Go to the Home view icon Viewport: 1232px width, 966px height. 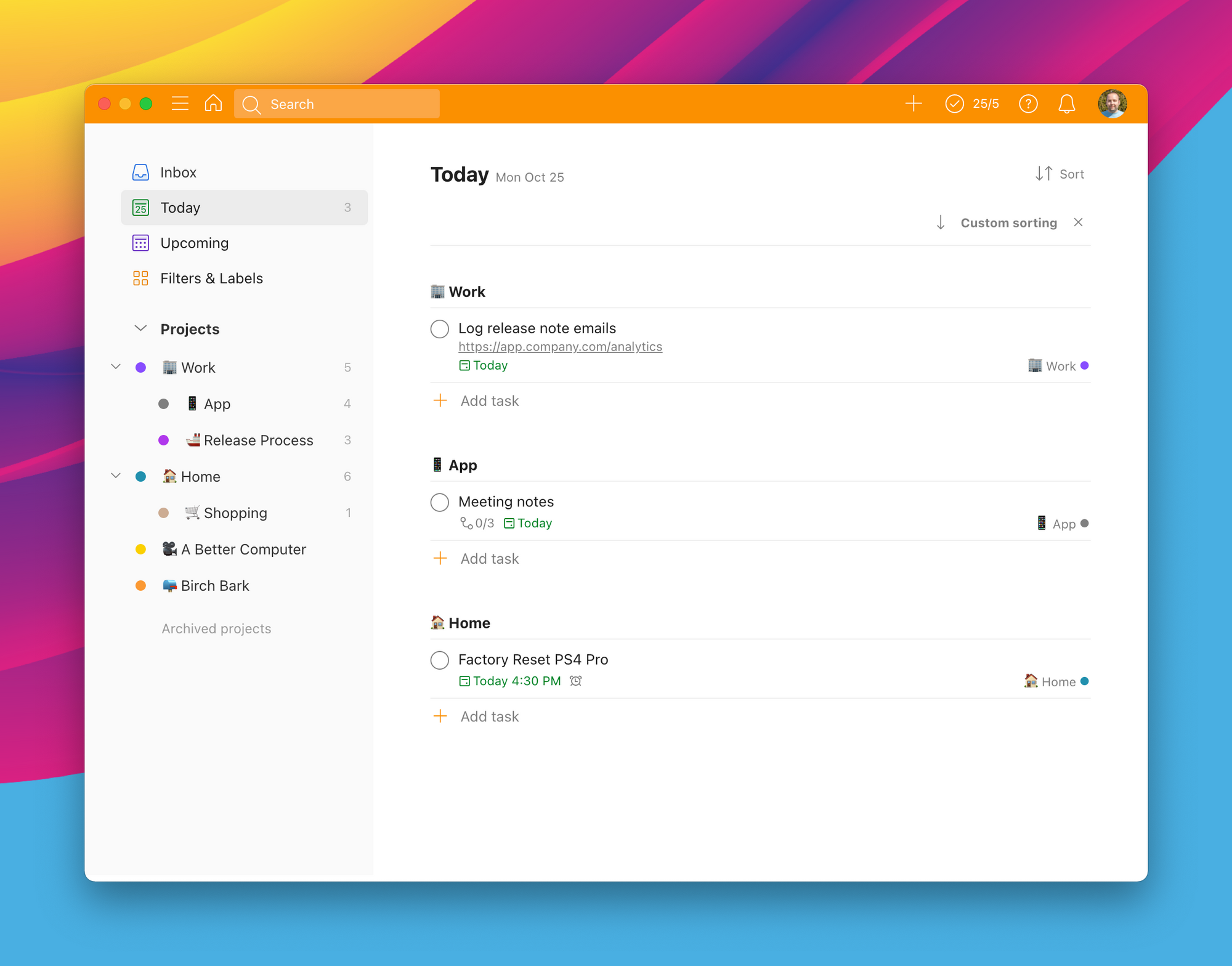click(213, 103)
